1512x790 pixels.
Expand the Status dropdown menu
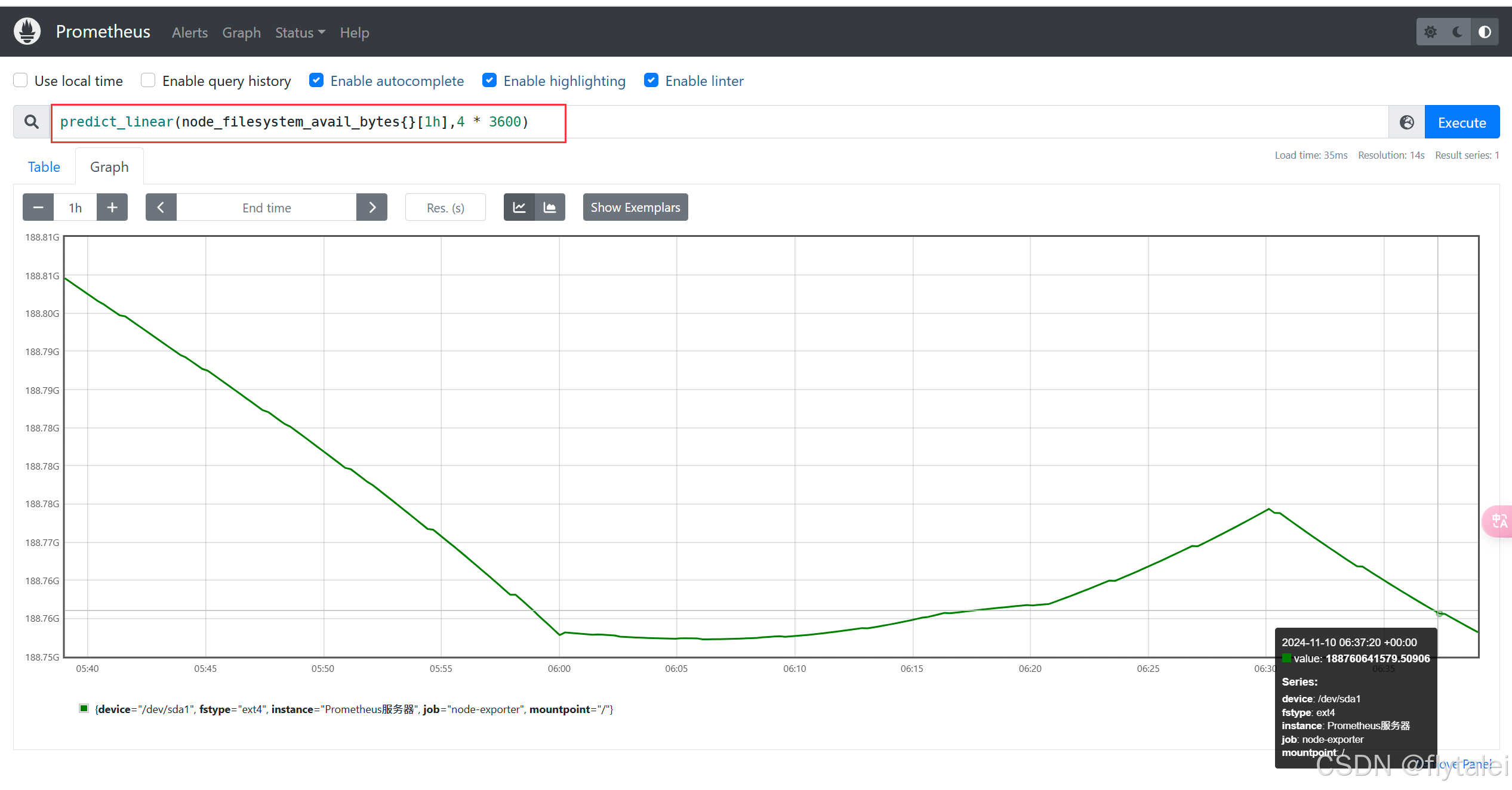300,33
